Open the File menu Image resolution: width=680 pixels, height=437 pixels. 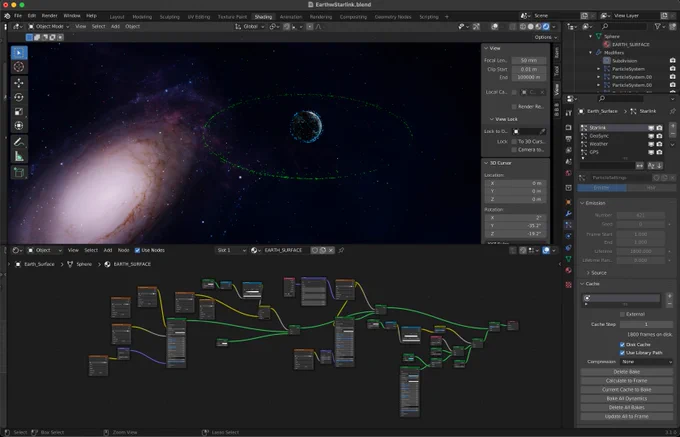coord(18,16)
